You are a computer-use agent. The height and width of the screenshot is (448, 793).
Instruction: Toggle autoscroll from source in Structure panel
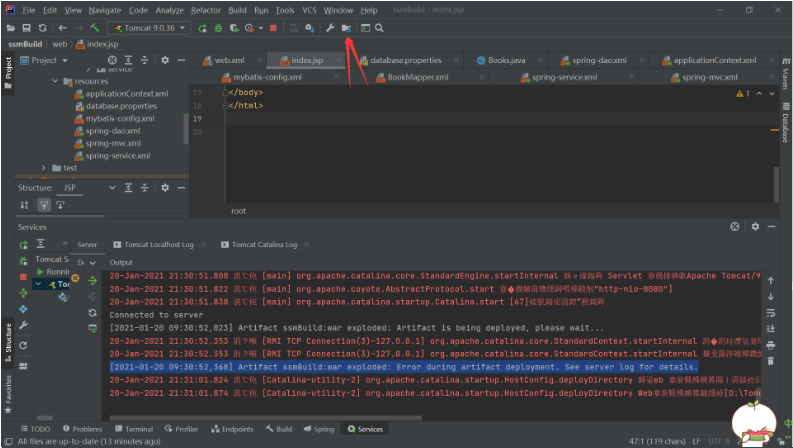(x=60, y=205)
